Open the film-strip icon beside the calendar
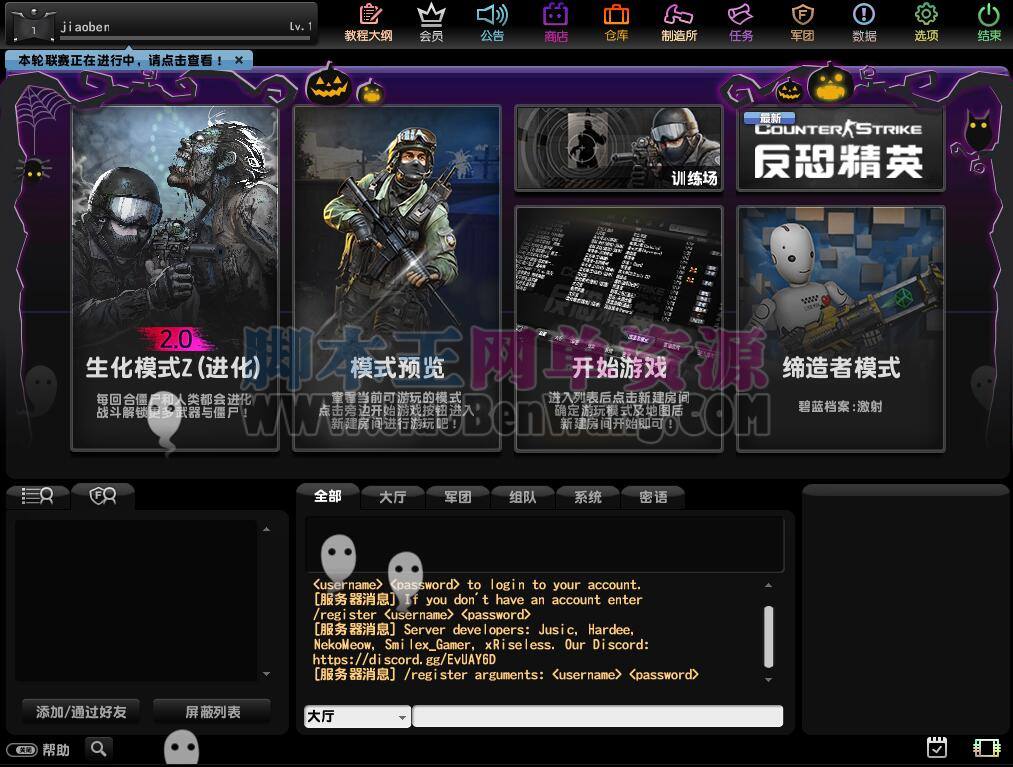 click(987, 747)
